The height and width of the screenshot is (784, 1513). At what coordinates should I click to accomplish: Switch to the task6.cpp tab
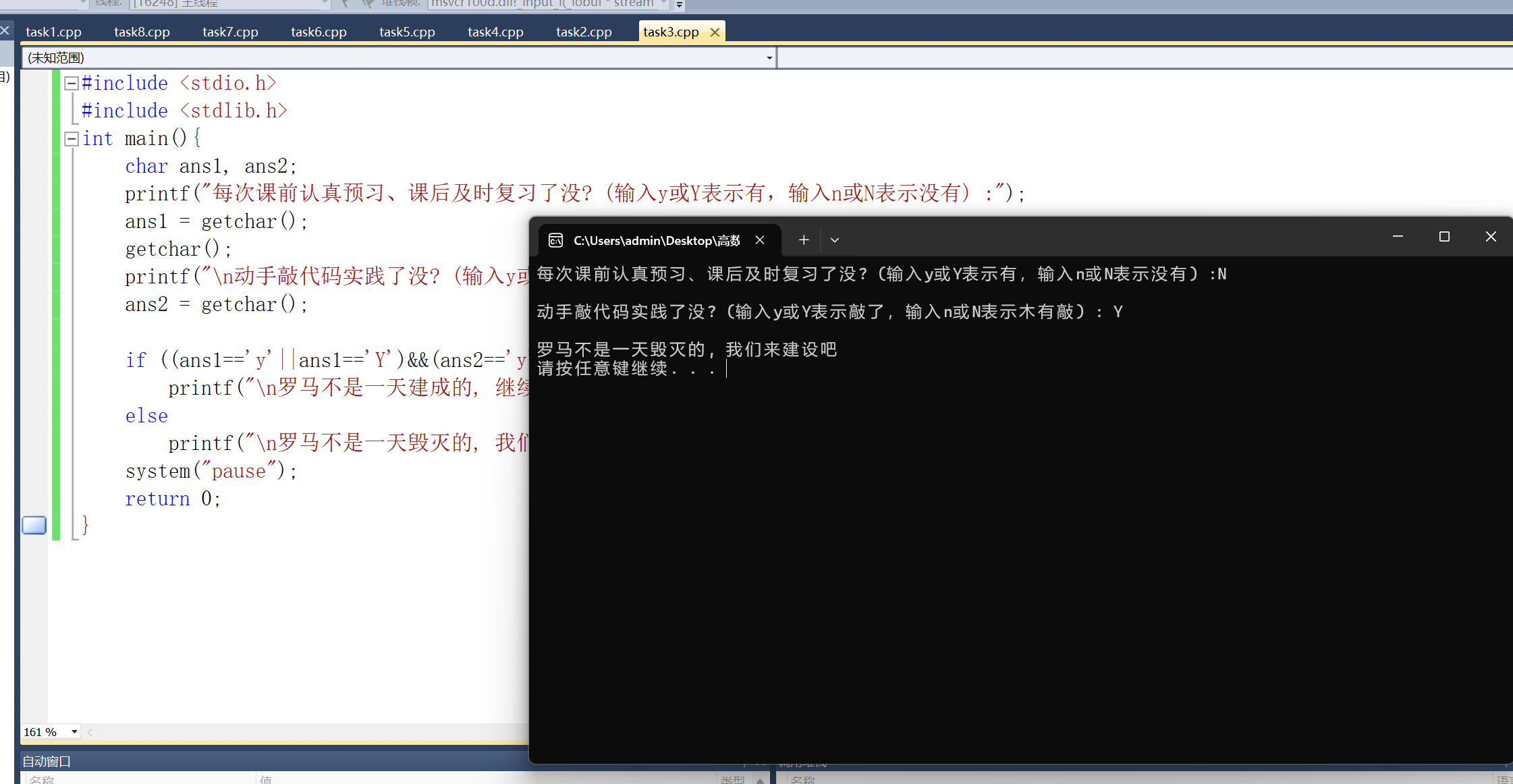pyautogui.click(x=319, y=32)
